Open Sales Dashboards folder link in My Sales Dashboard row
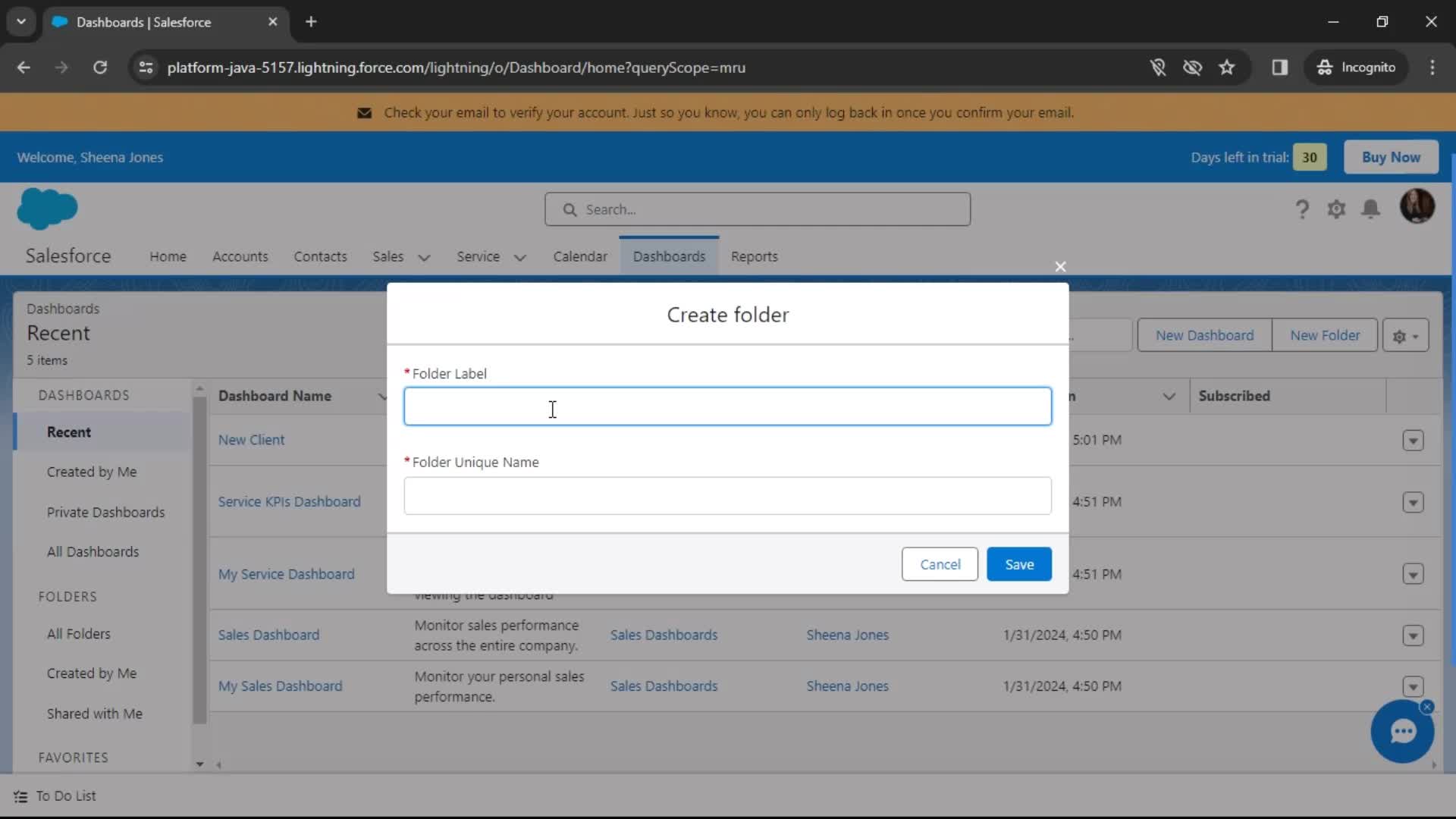This screenshot has width=1456, height=819. [664, 686]
